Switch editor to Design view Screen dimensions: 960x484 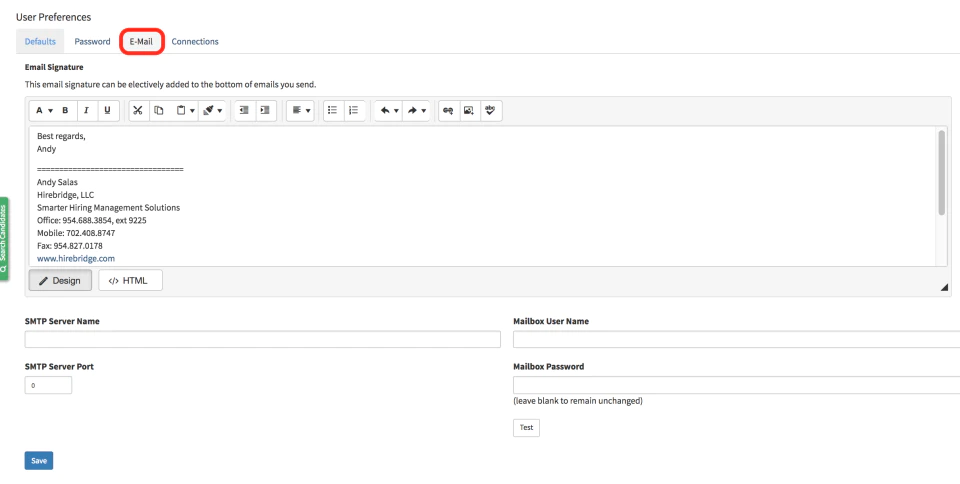[60, 281]
